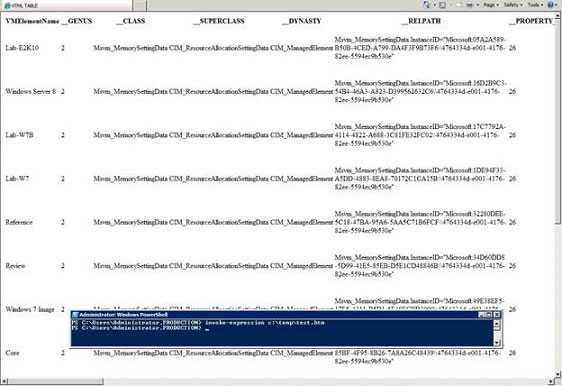The height and width of the screenshot is (386, 562).
Task: Click the blue Help icon in toolbar
Action: point(551,5)
